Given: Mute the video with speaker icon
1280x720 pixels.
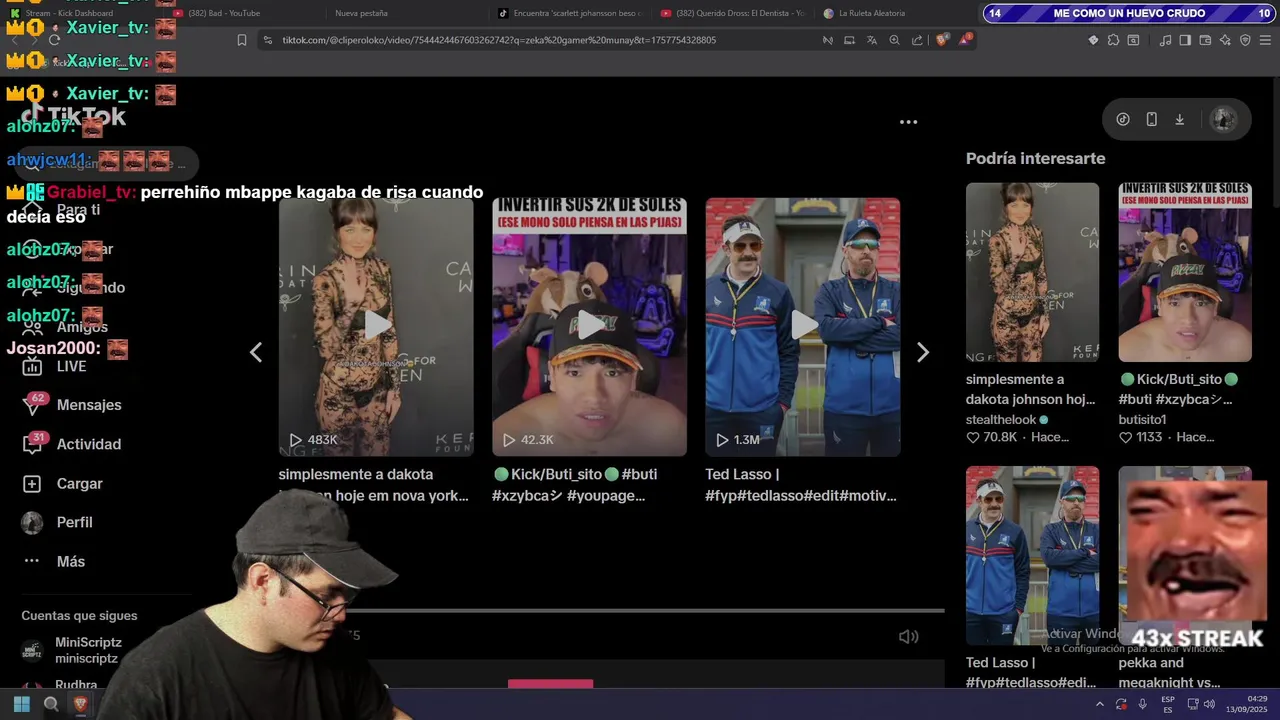Looking at the screenshot, I should tap(908, 636).
